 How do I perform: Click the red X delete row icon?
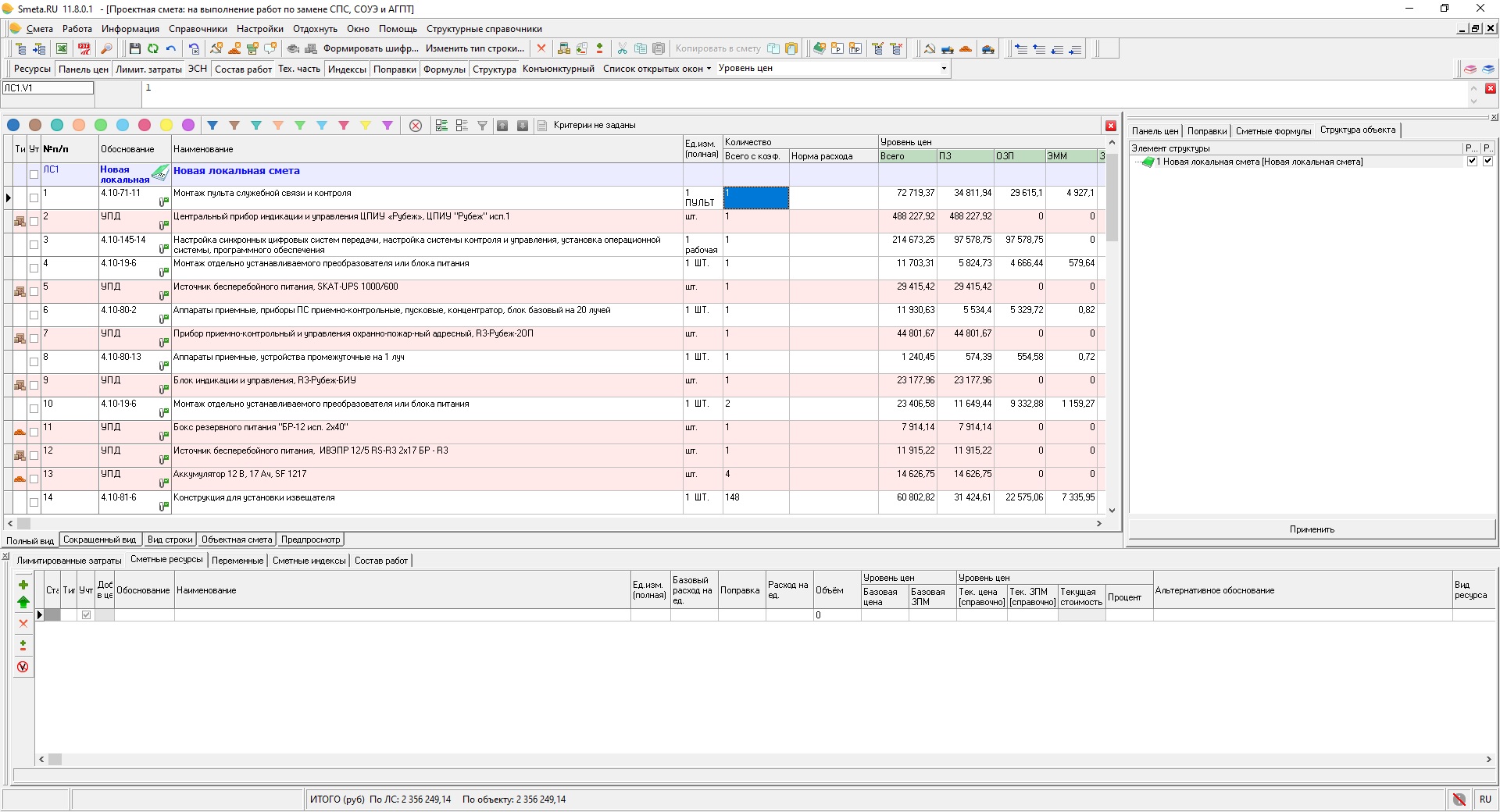click(541, 48)
